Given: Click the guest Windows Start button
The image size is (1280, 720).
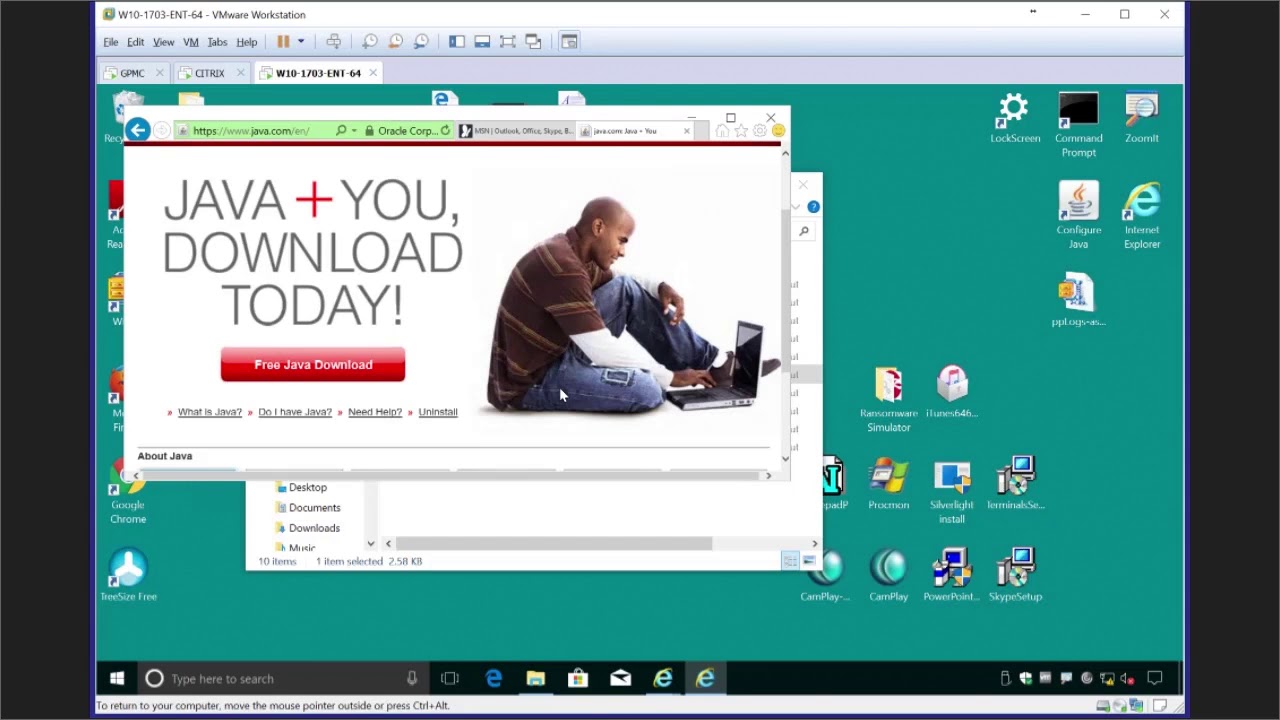Looking at the screenshot, I should (117, 679).
